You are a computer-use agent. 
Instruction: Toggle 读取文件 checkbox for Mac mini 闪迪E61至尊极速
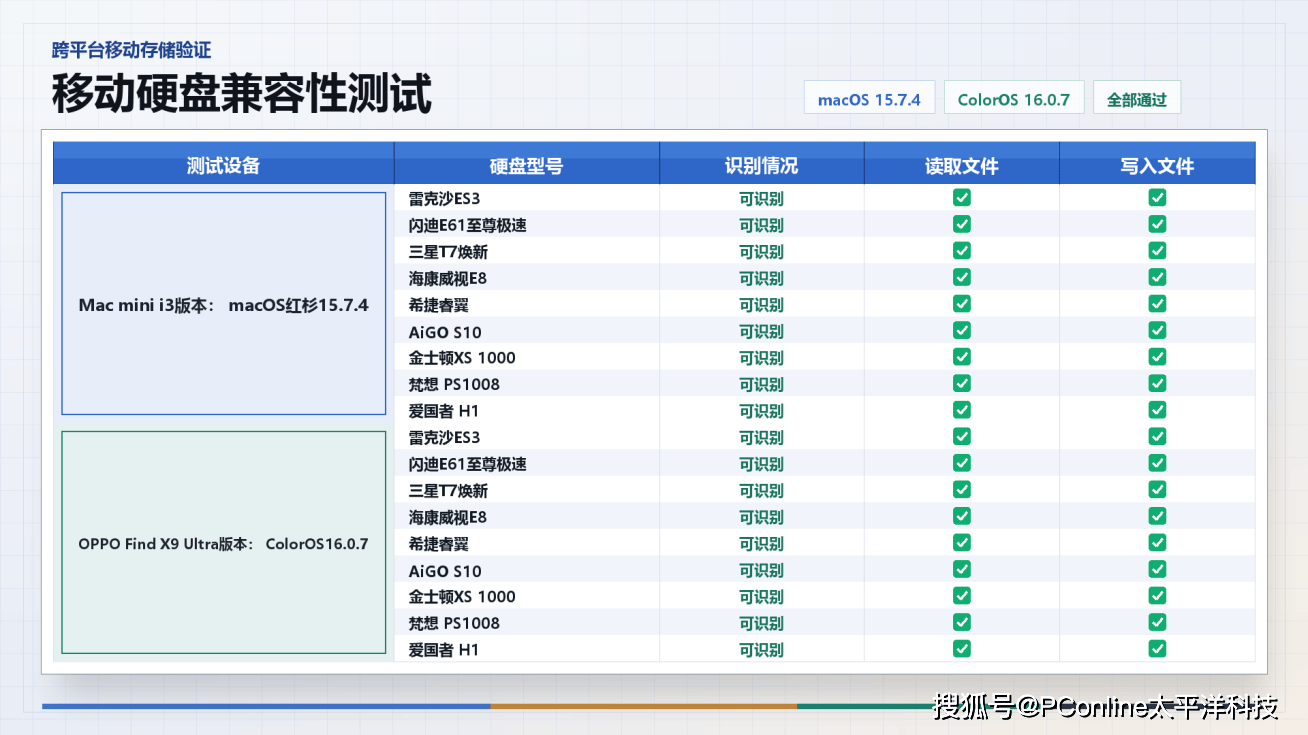pyautogui.click(x=962, y=224)
